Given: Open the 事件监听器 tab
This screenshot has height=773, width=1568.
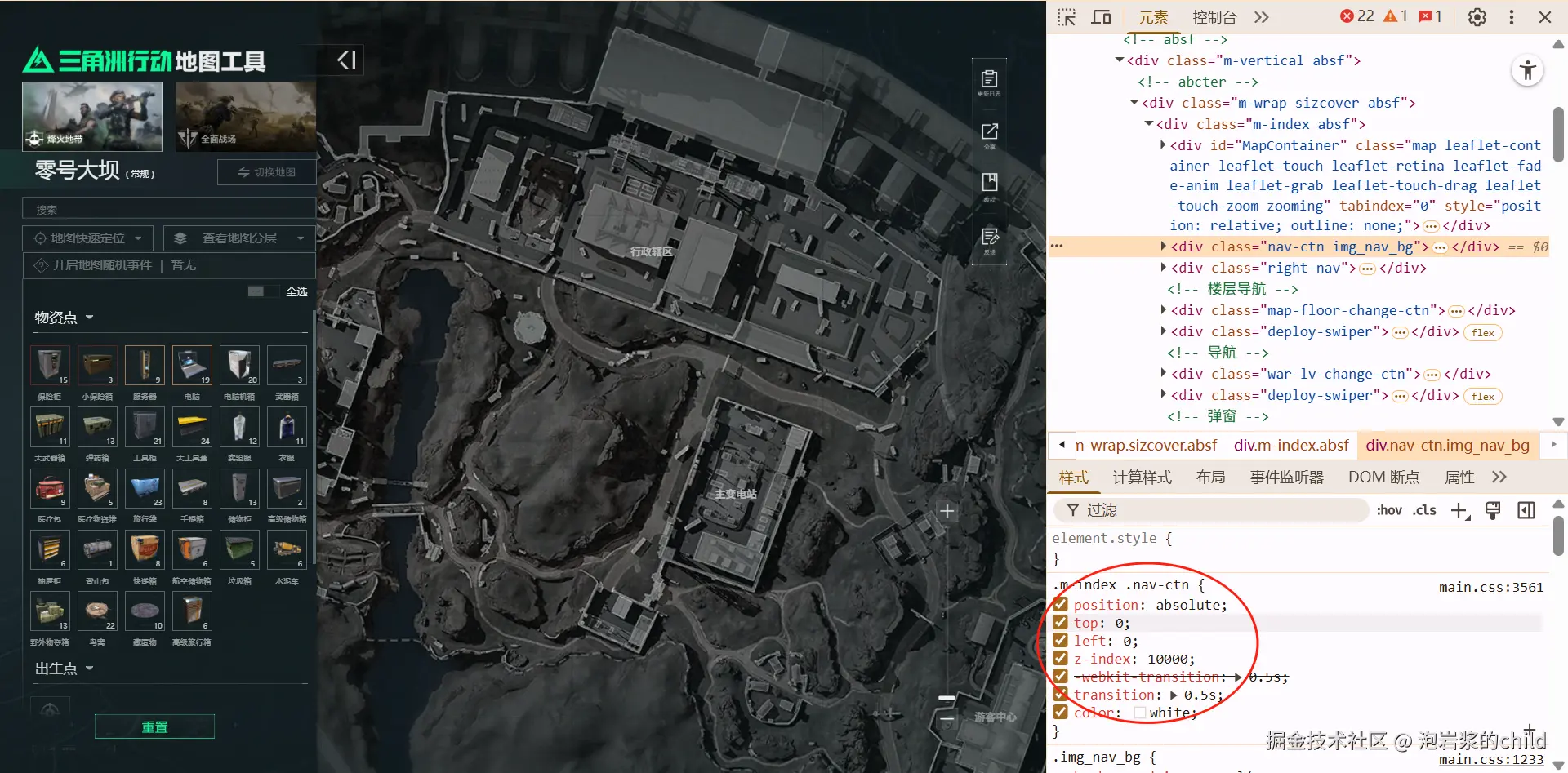Looking at the screenshot, I should [1287, 478].
